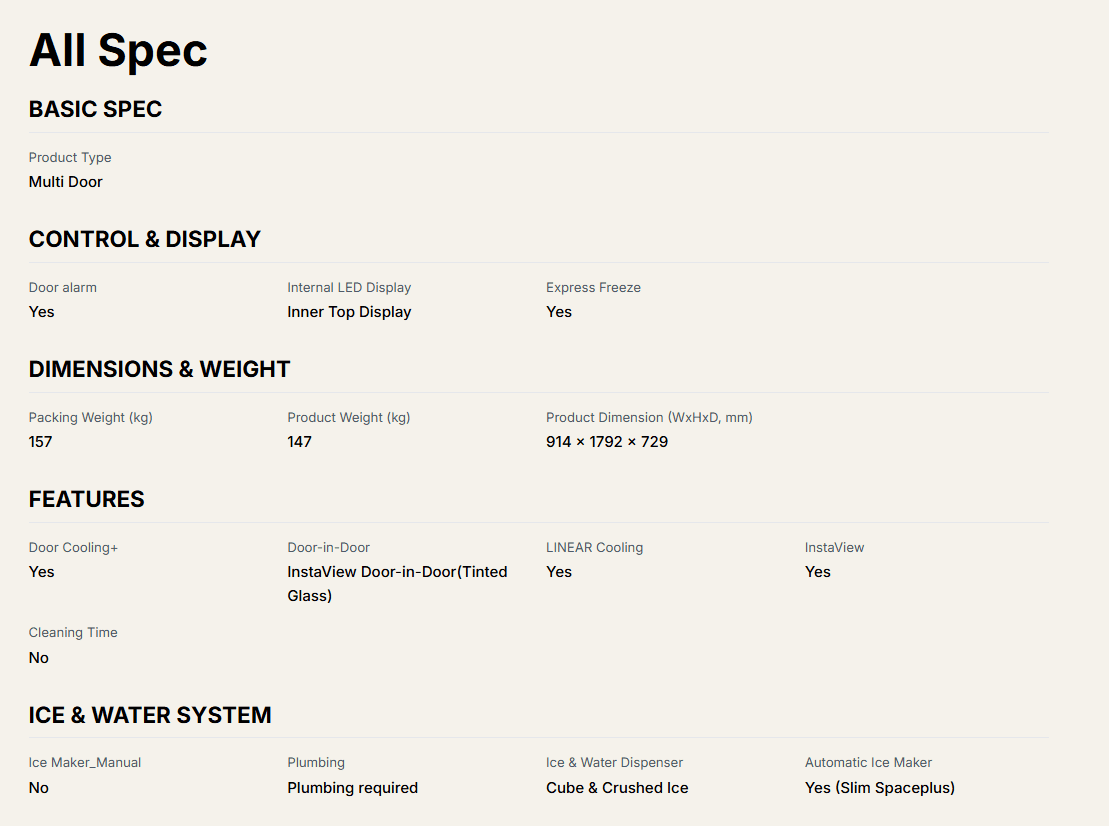Click the FEATURES section heading
1109x826 pixels.
86,499
